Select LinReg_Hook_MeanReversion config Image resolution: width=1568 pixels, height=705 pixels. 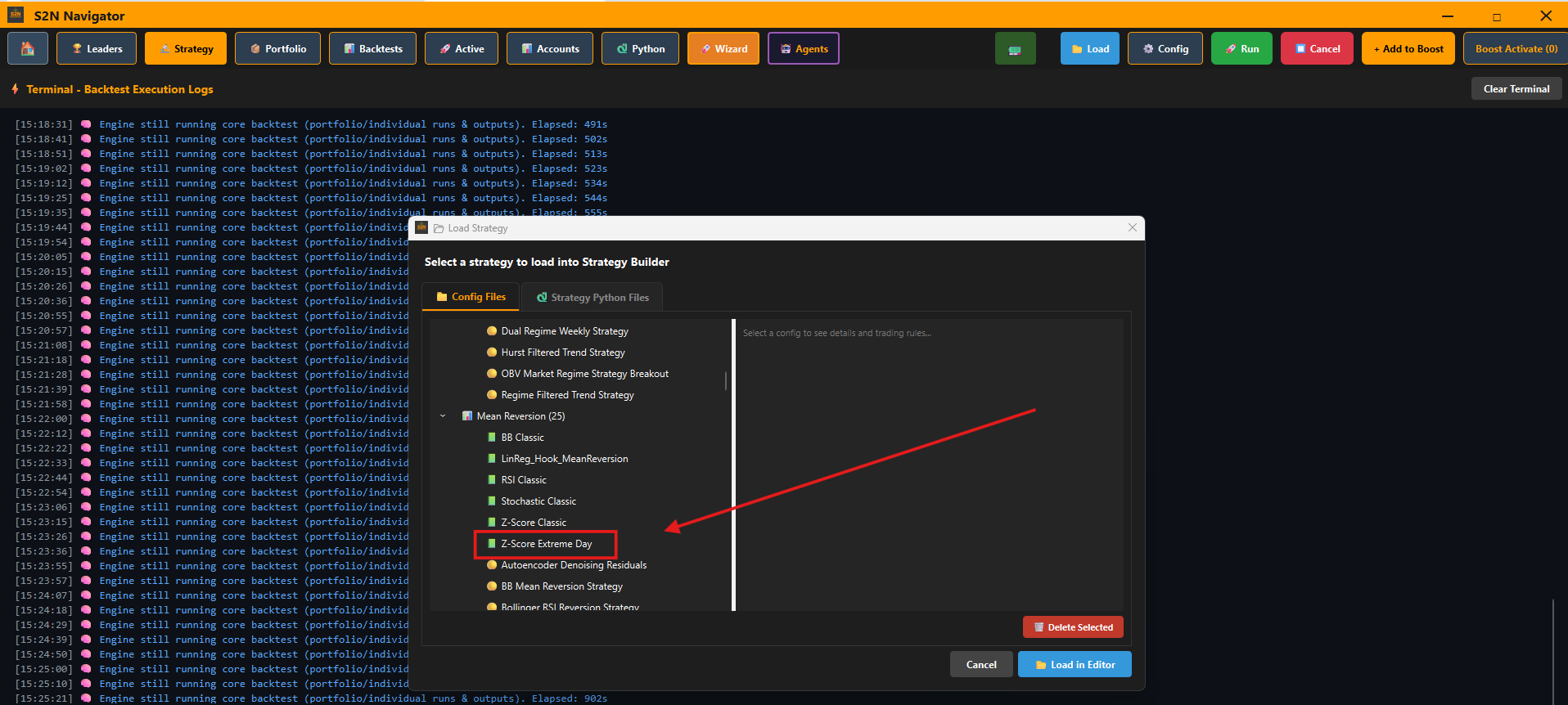(x=565, y=459)
